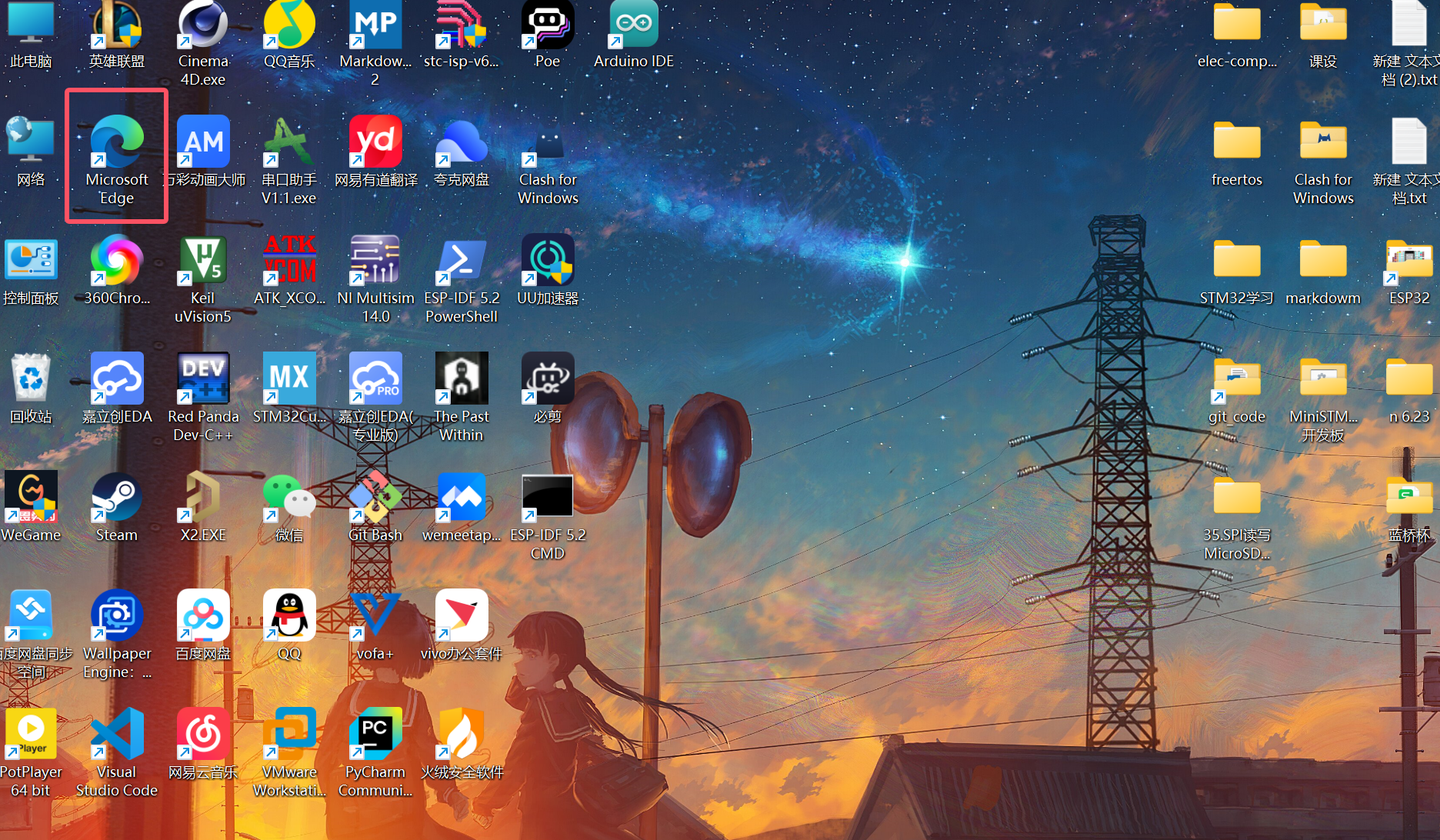Select the 夸克网盘 cloud icon
The height and width of the screenshot is (840, 1440).
[x=461, y=141]
